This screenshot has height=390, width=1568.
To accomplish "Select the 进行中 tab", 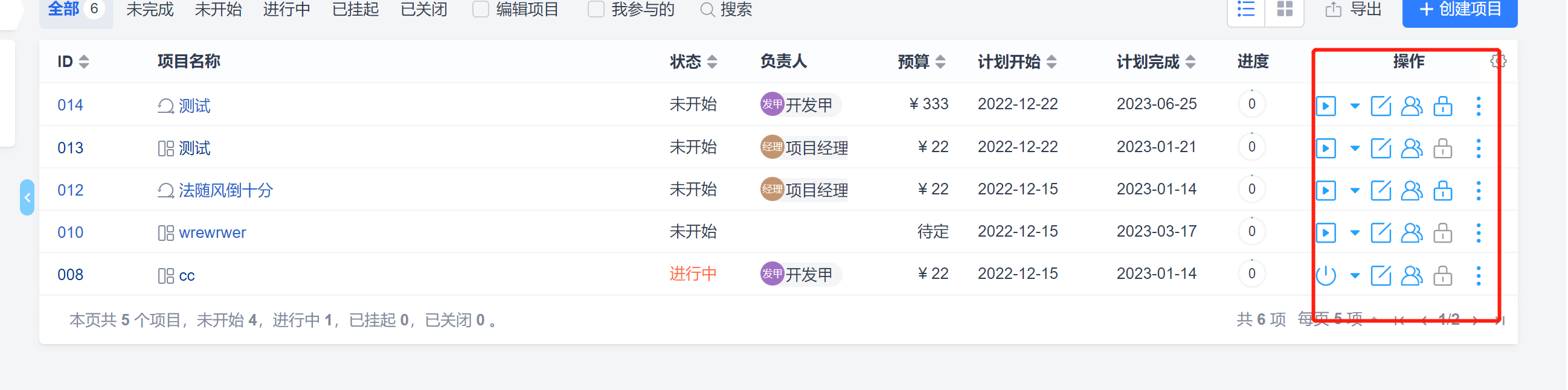I will coord(286,9).
